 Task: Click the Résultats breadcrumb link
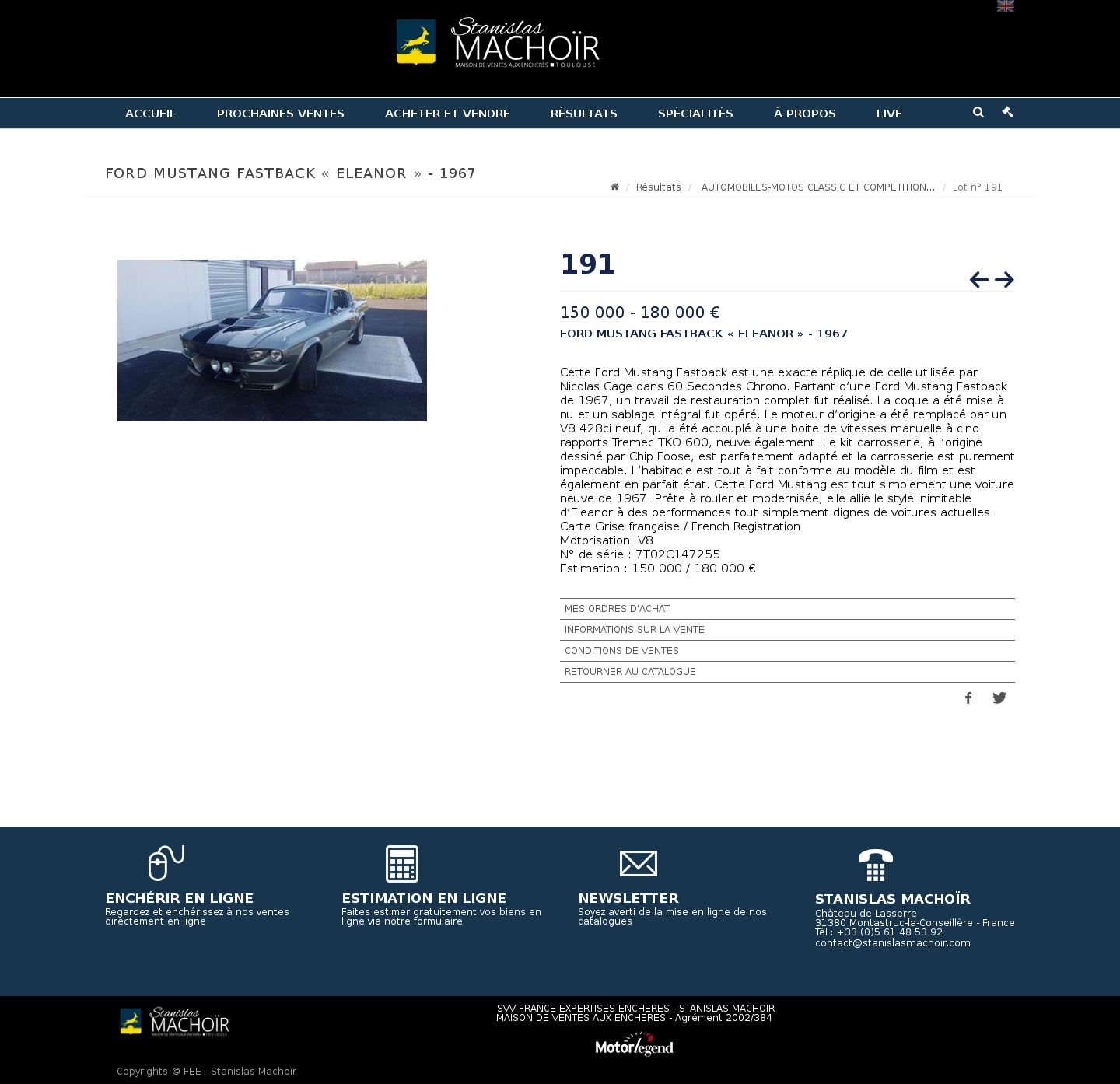click(658, 187)
